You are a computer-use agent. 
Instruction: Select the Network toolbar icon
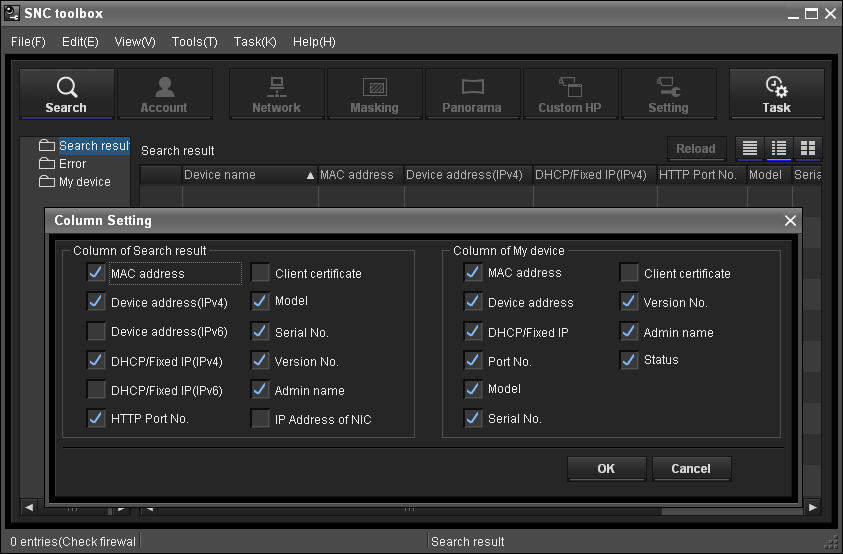coord(276,94)
